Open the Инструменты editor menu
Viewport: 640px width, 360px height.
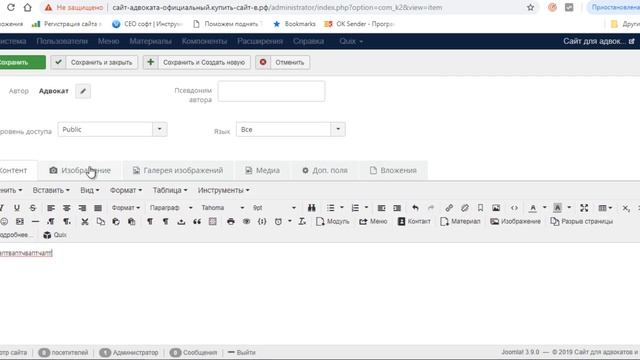(223, 190)
